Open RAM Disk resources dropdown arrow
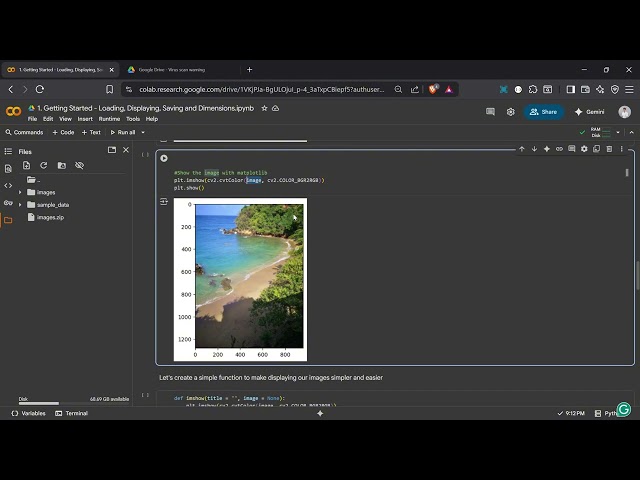Viewport: 640px width, 480px height. [618, 132]
